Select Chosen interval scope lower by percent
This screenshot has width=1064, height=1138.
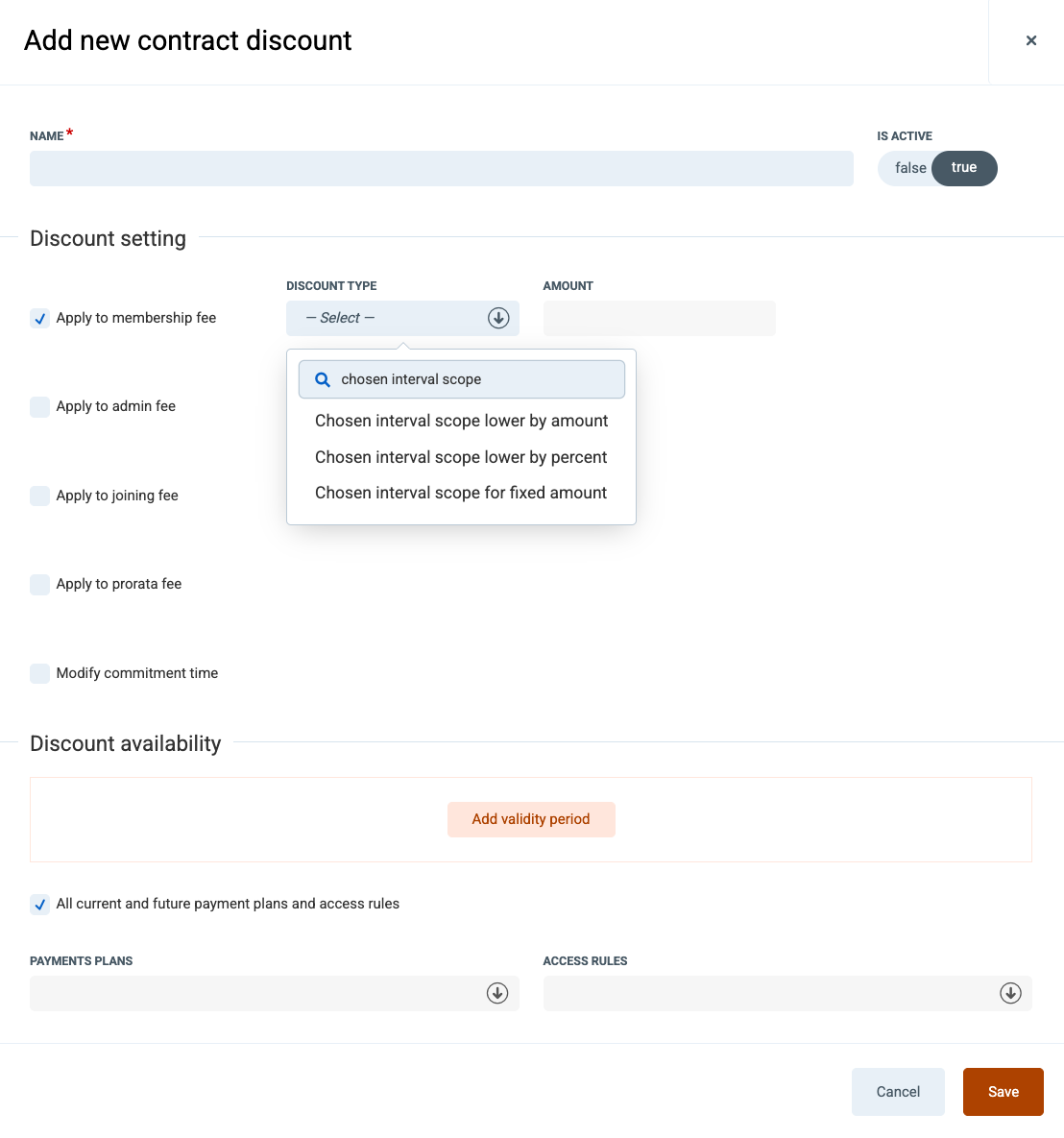point(462,457)
